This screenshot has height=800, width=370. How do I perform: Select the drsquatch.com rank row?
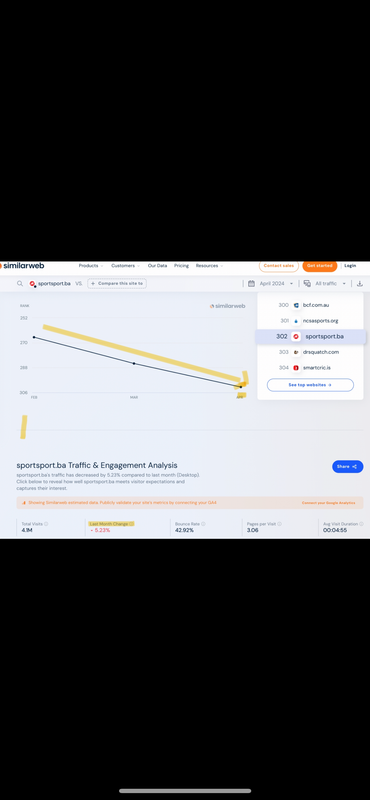[310, 352]
